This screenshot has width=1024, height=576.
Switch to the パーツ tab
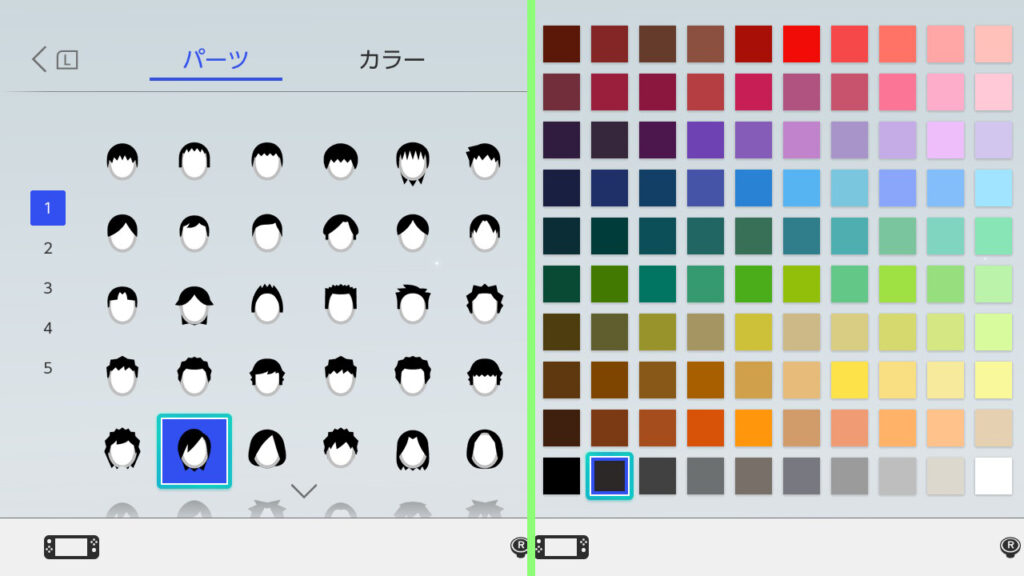(216, 59)
